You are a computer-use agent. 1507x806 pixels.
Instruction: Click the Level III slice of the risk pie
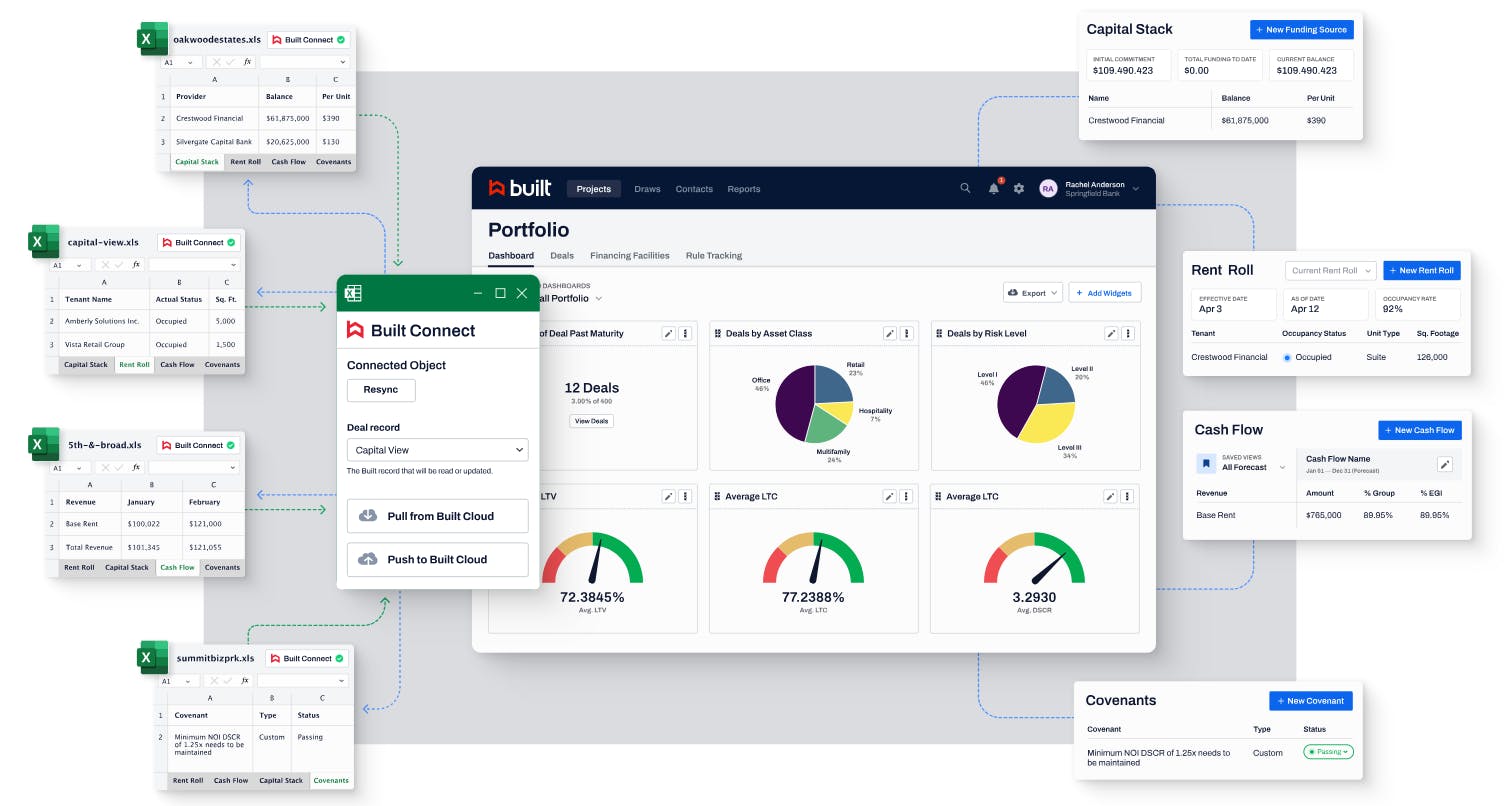coord(1050,423)
